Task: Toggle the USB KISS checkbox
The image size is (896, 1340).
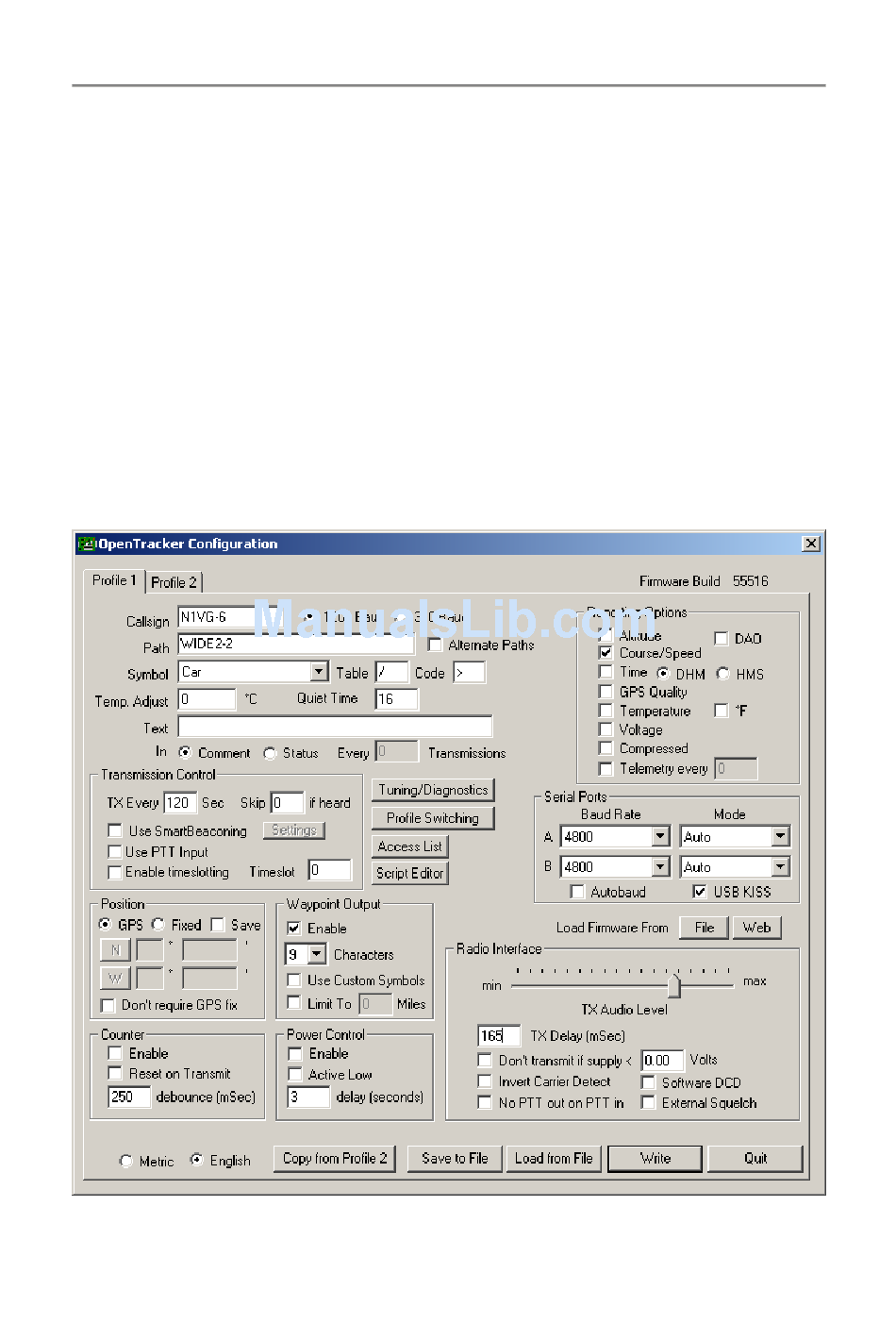Action: (700, 891)
